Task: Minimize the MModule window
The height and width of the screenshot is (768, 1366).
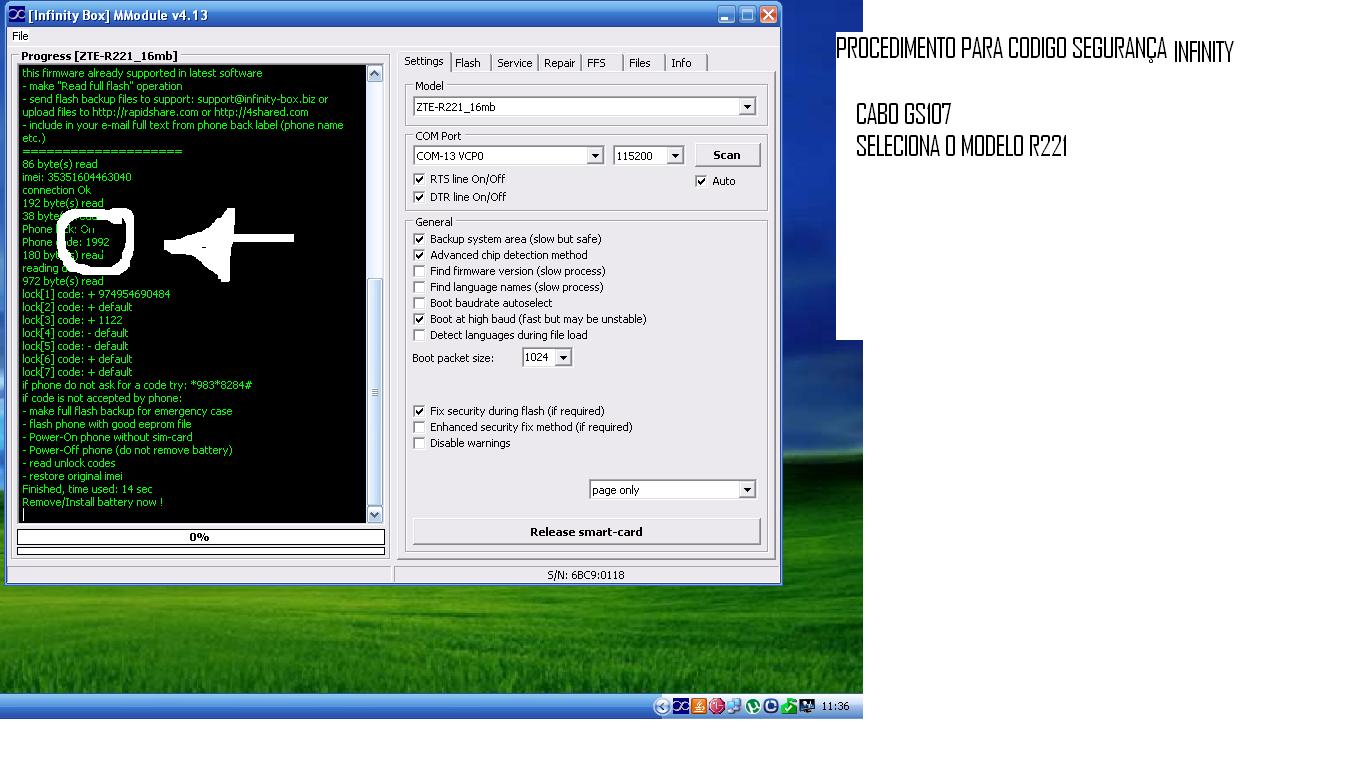Action: (x=727, y=15)
